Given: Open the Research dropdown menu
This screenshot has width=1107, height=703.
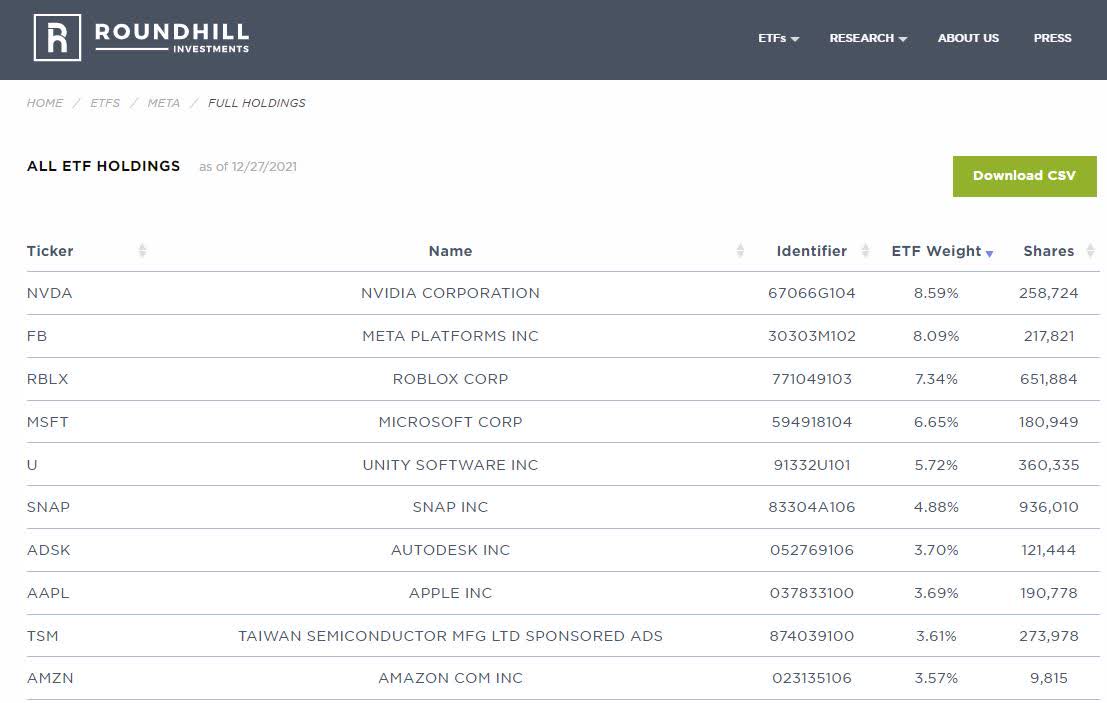Looking at the screenshot, I should pyautogui.click(x=868, y=38).
